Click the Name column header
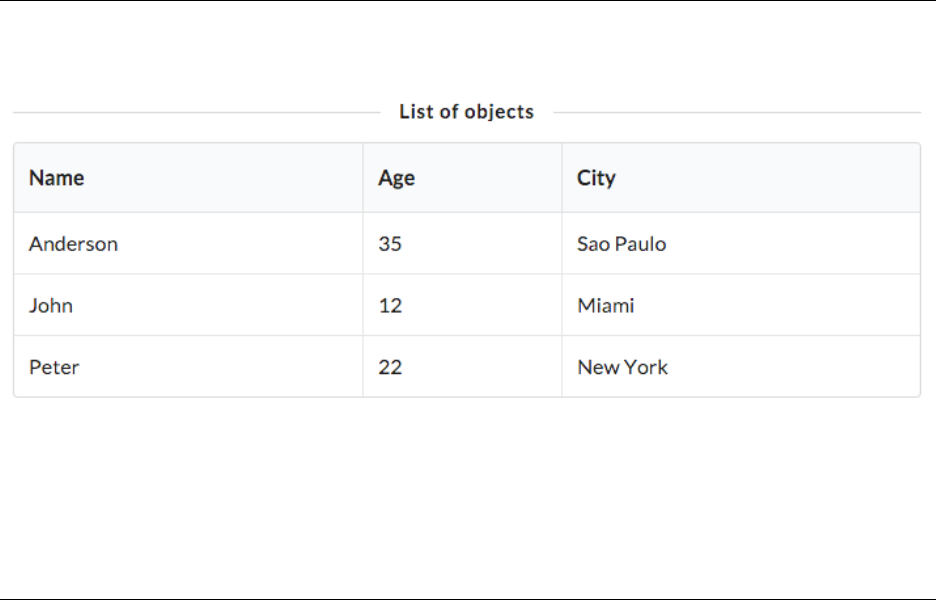937x600 pixels. click(57, 178)
